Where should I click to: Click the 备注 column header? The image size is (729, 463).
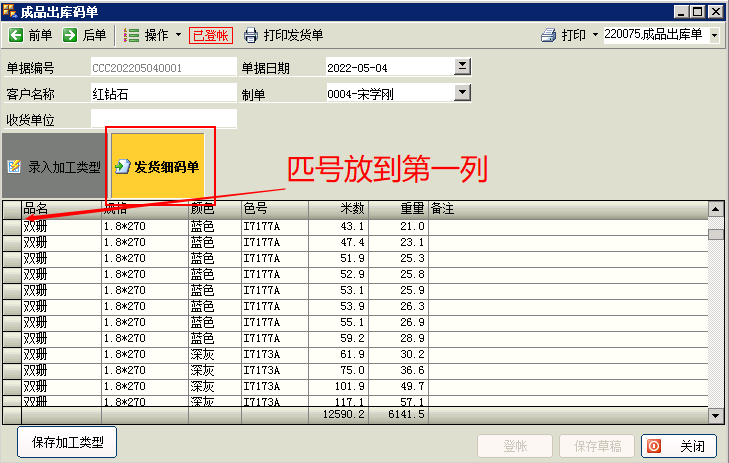click(568, 209)
